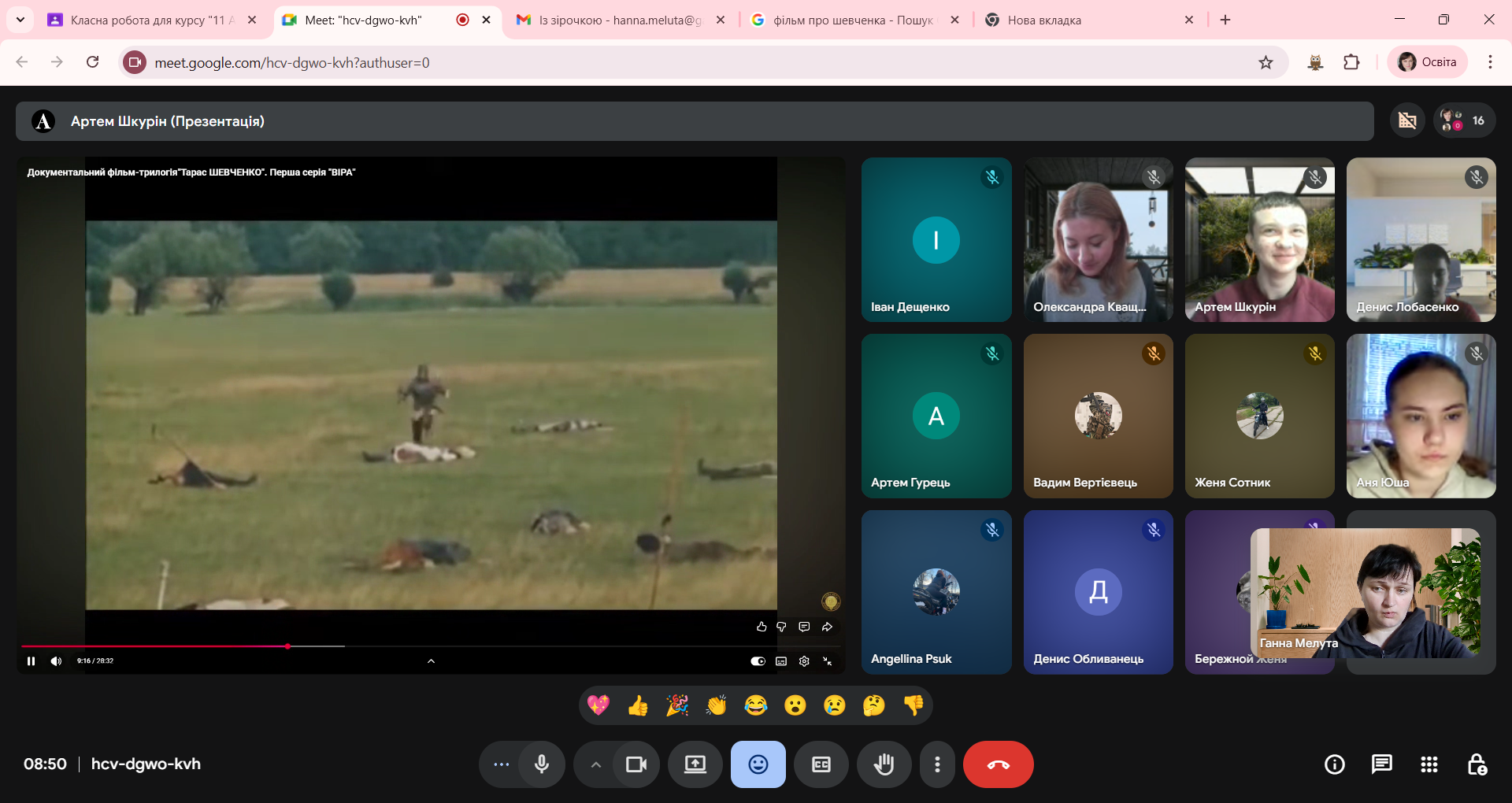Image resolution: width=1512 pixels, height=803 pixels.
Task: Pause the documentary video
Action: 31,661
